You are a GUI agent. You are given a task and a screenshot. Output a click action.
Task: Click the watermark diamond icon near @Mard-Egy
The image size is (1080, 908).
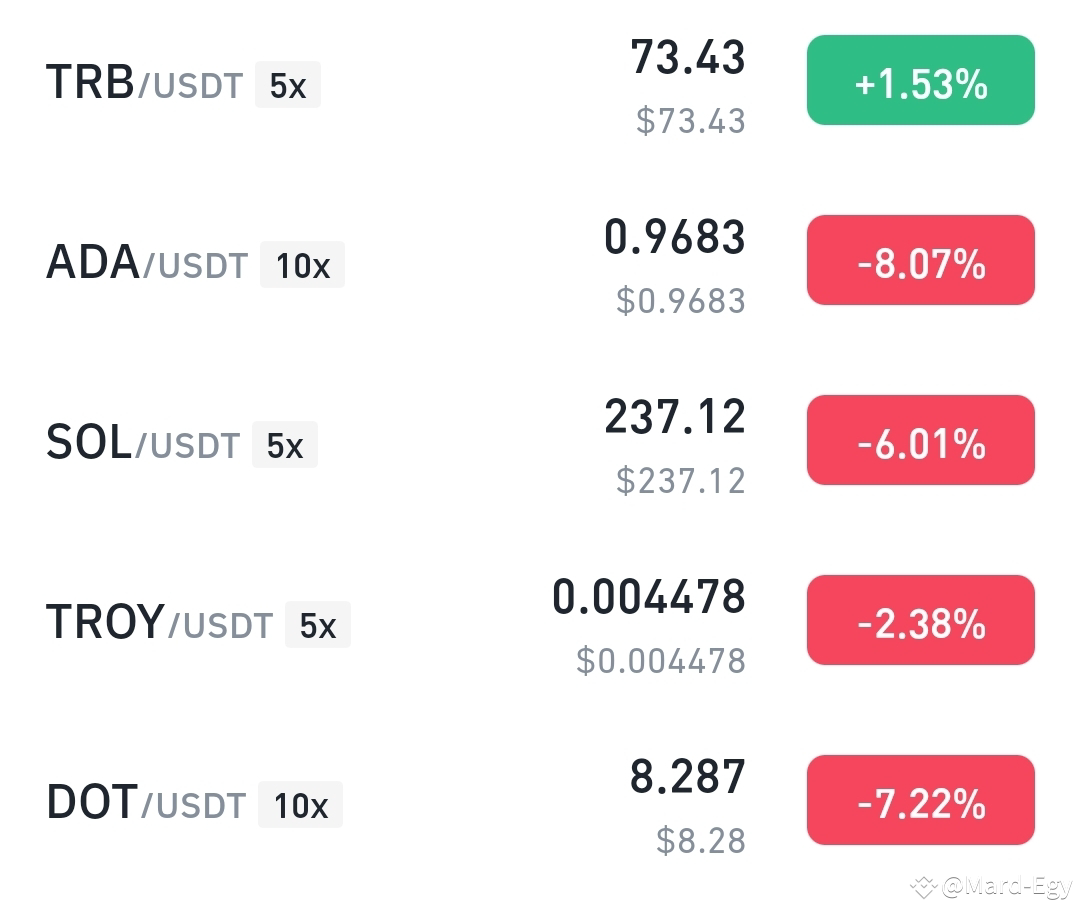[x=925, y=885]
